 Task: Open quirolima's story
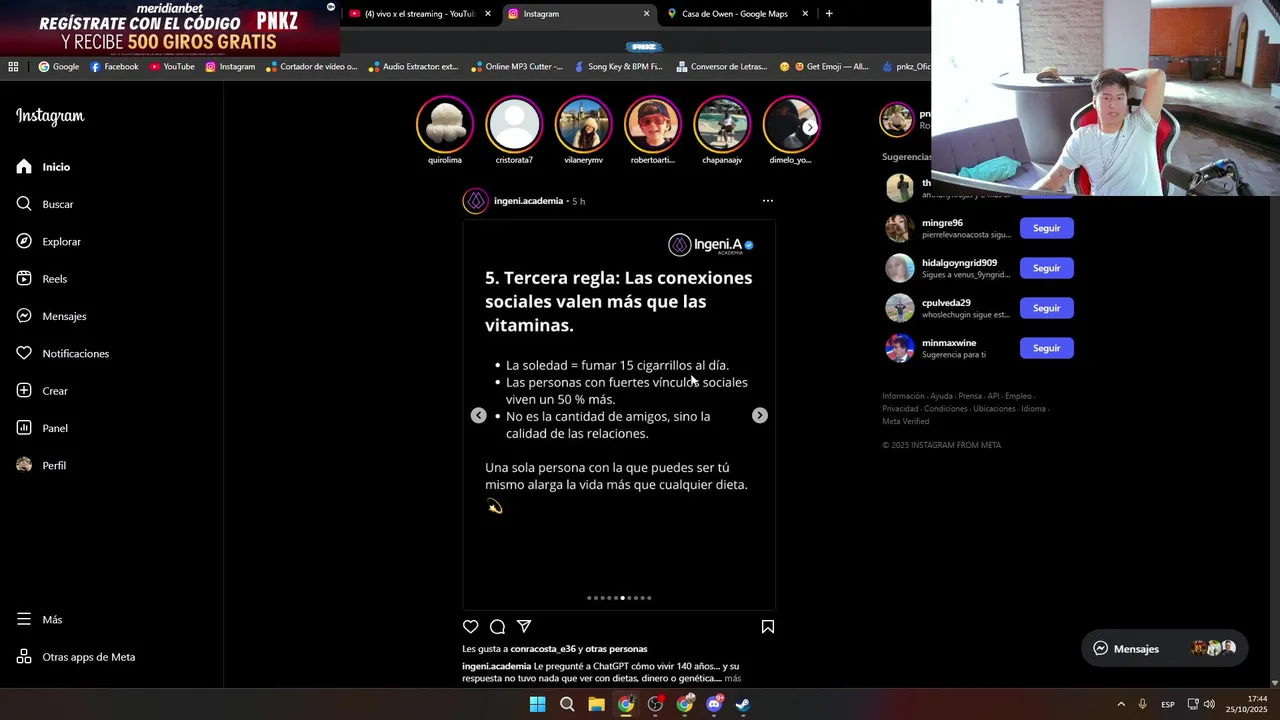tap(445, 124)
